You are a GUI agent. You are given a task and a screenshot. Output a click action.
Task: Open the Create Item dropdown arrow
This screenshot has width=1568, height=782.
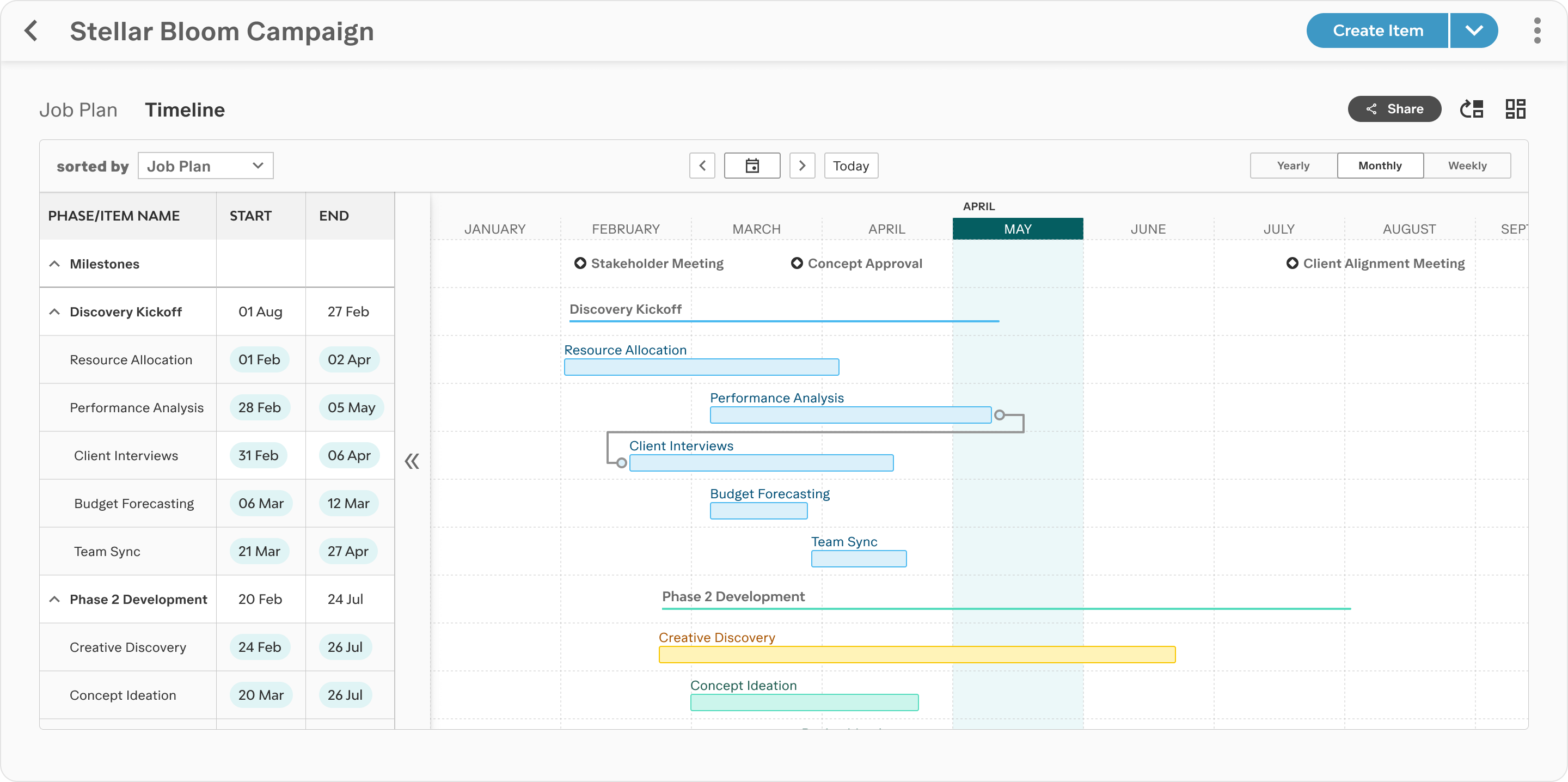pyautogui.click(x=1474, y=30)
